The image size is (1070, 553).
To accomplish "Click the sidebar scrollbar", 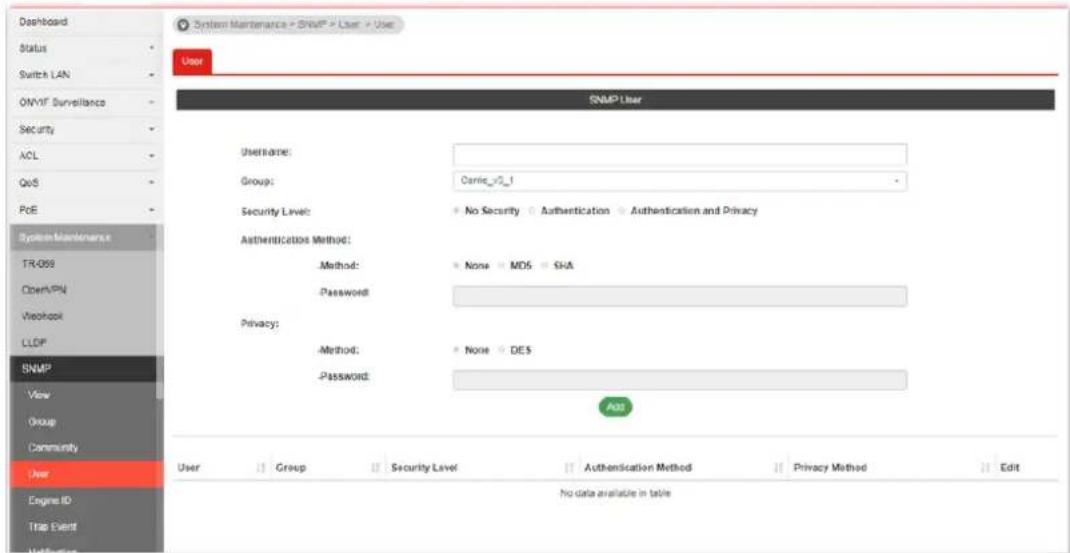I will coord(160,311).
